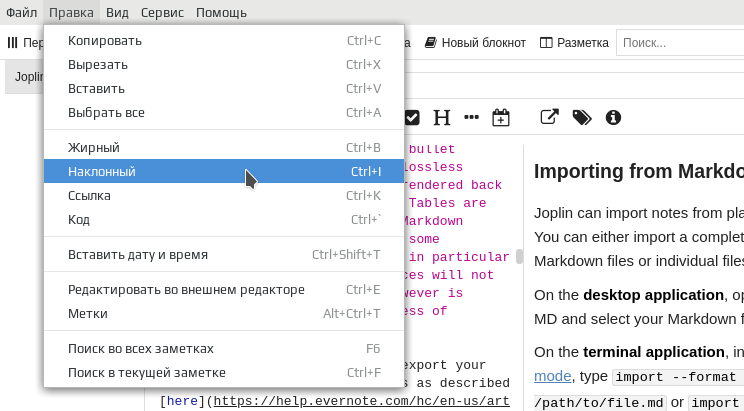Viewport: 744px width, 411px height.
Task: Open the Сервис menu
Action: pyautogui.click(x=162, y=12)
